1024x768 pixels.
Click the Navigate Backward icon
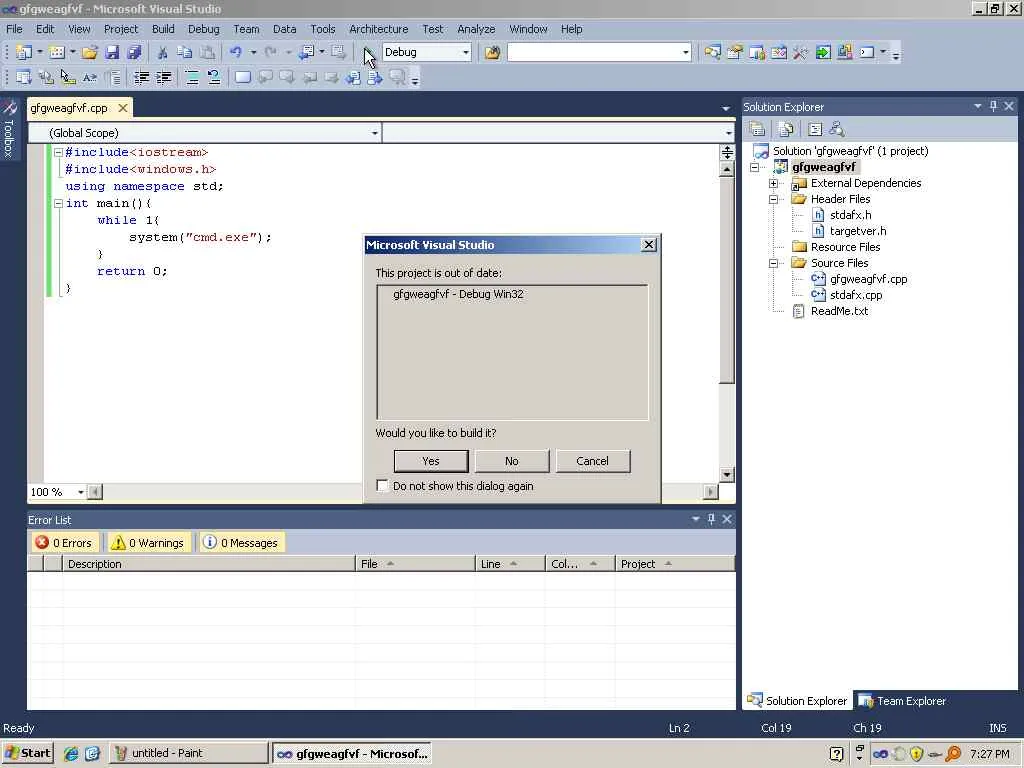306,52
